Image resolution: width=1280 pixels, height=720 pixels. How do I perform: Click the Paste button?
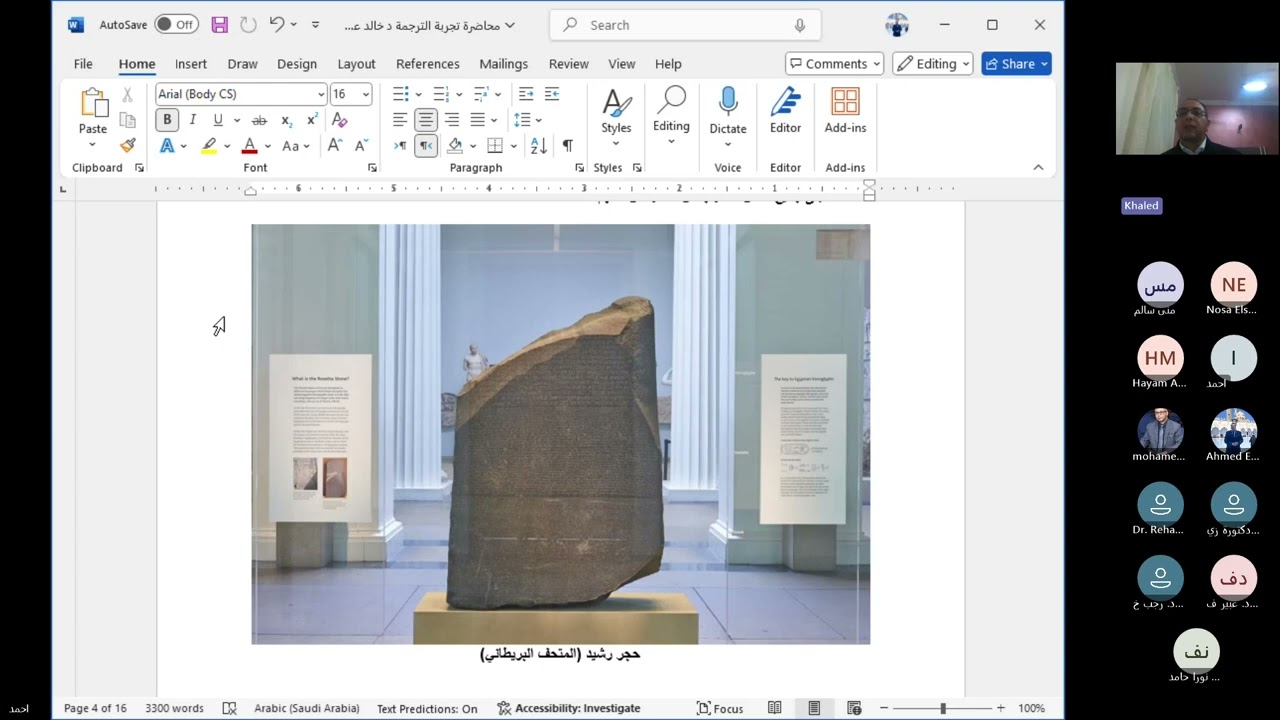(93, 111)
